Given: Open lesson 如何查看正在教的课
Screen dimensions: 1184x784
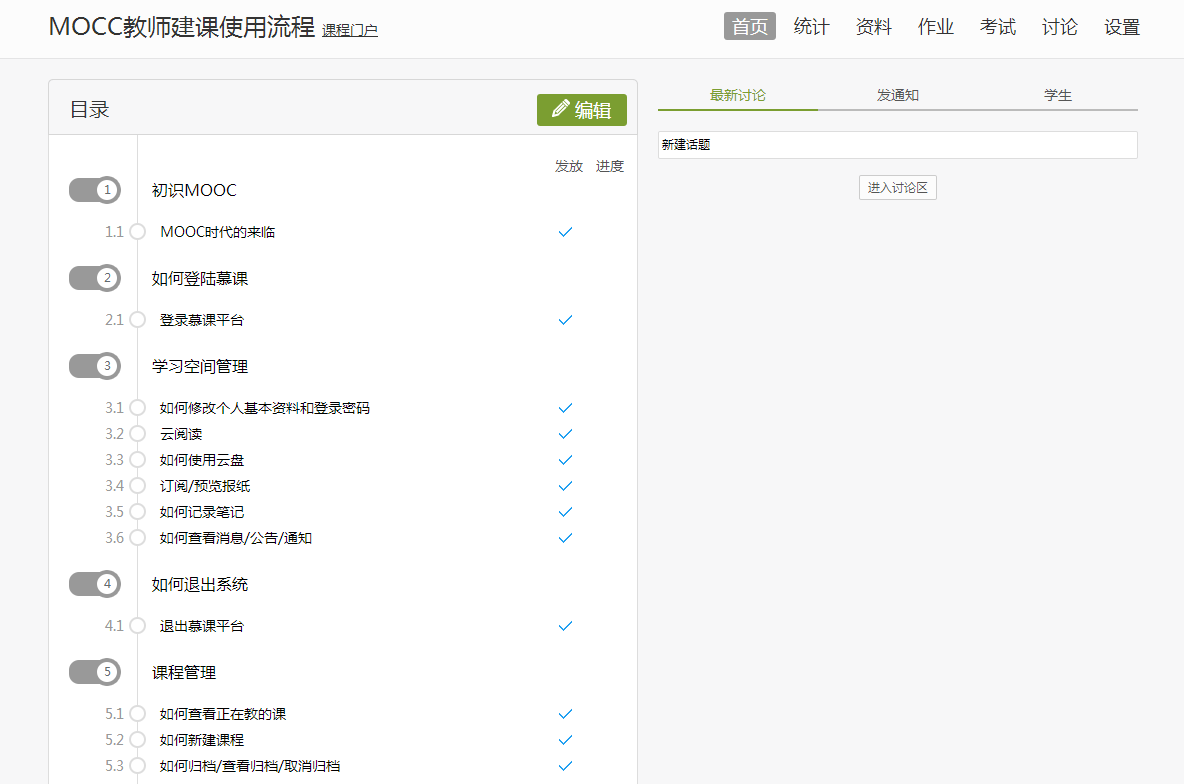Looking at the screenshot, I should [x=223, y=714].
